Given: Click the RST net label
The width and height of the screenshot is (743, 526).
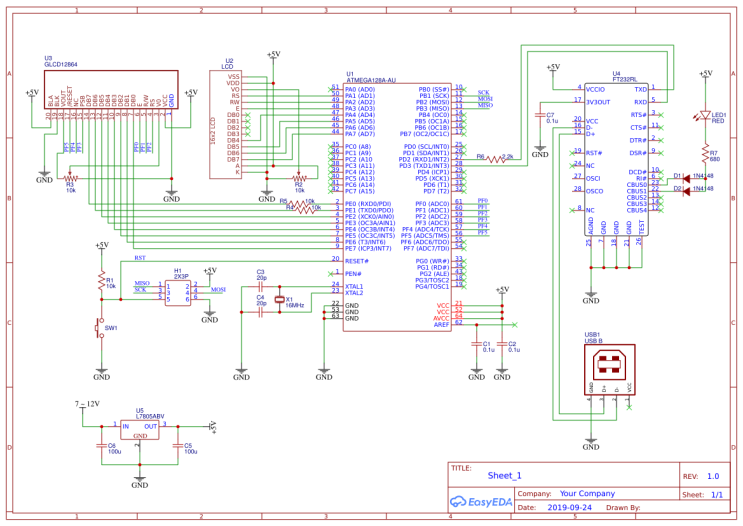Looking at the screenshot, I should (140, 258).
